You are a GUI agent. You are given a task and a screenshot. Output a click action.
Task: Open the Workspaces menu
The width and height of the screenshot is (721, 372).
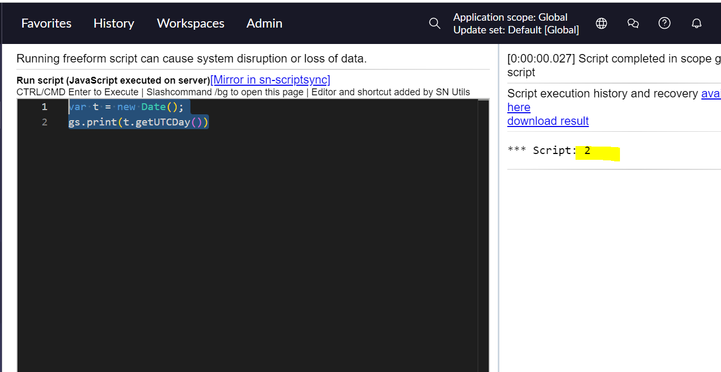coord(190,23)
